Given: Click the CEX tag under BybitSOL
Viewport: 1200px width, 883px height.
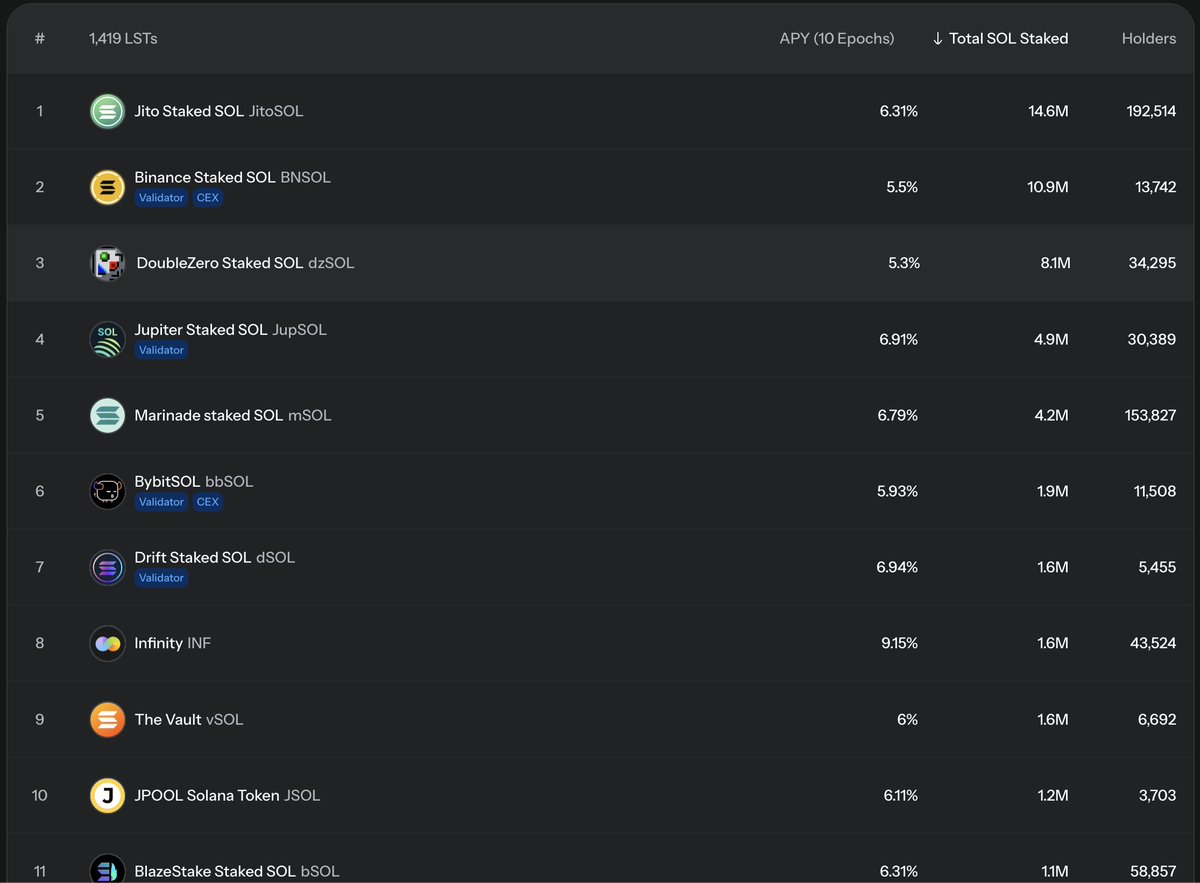Looking at the screenshot, I should [x=207, y=502].
